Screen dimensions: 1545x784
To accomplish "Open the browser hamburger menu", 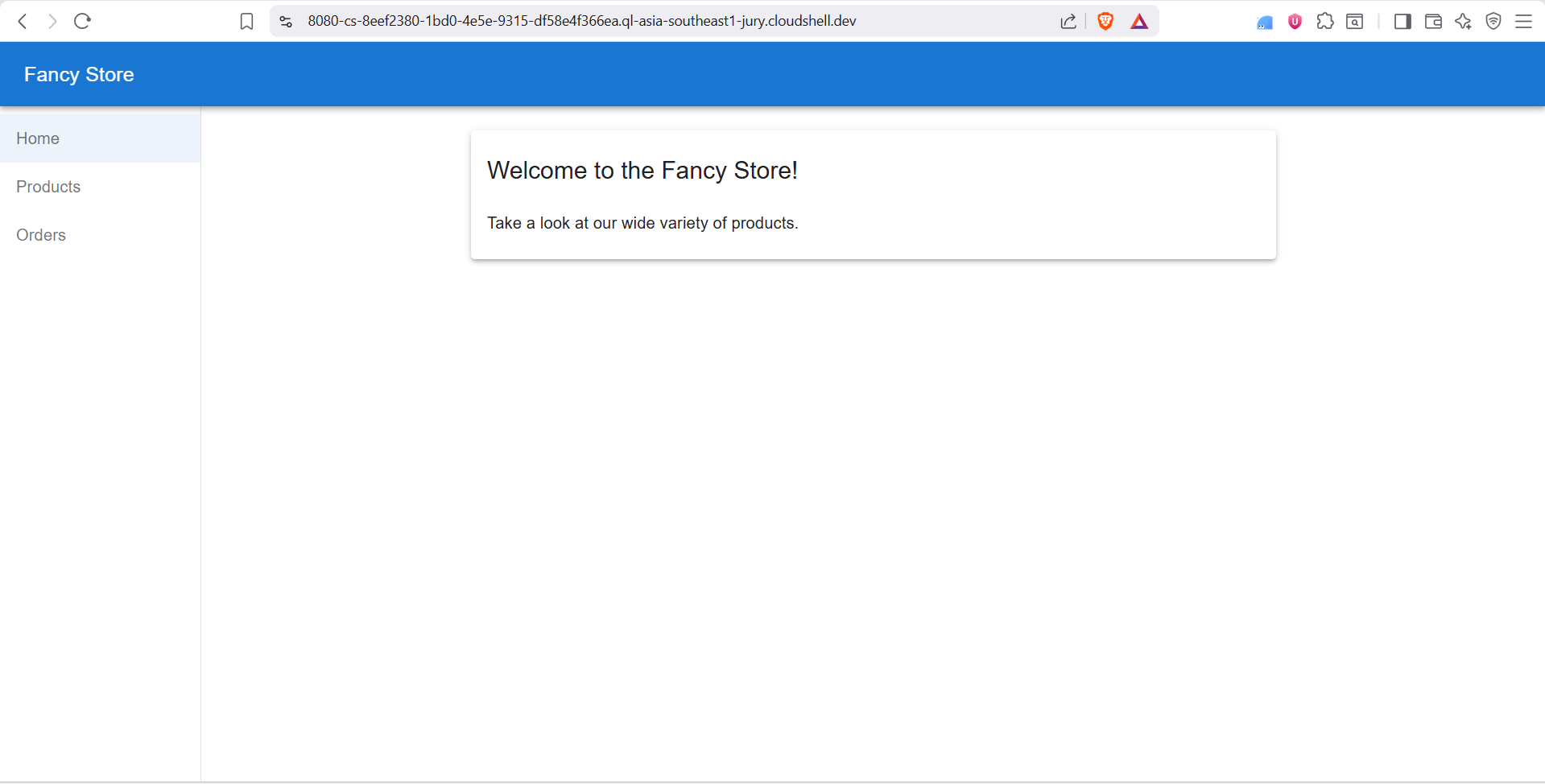I will coord(1524,22).
